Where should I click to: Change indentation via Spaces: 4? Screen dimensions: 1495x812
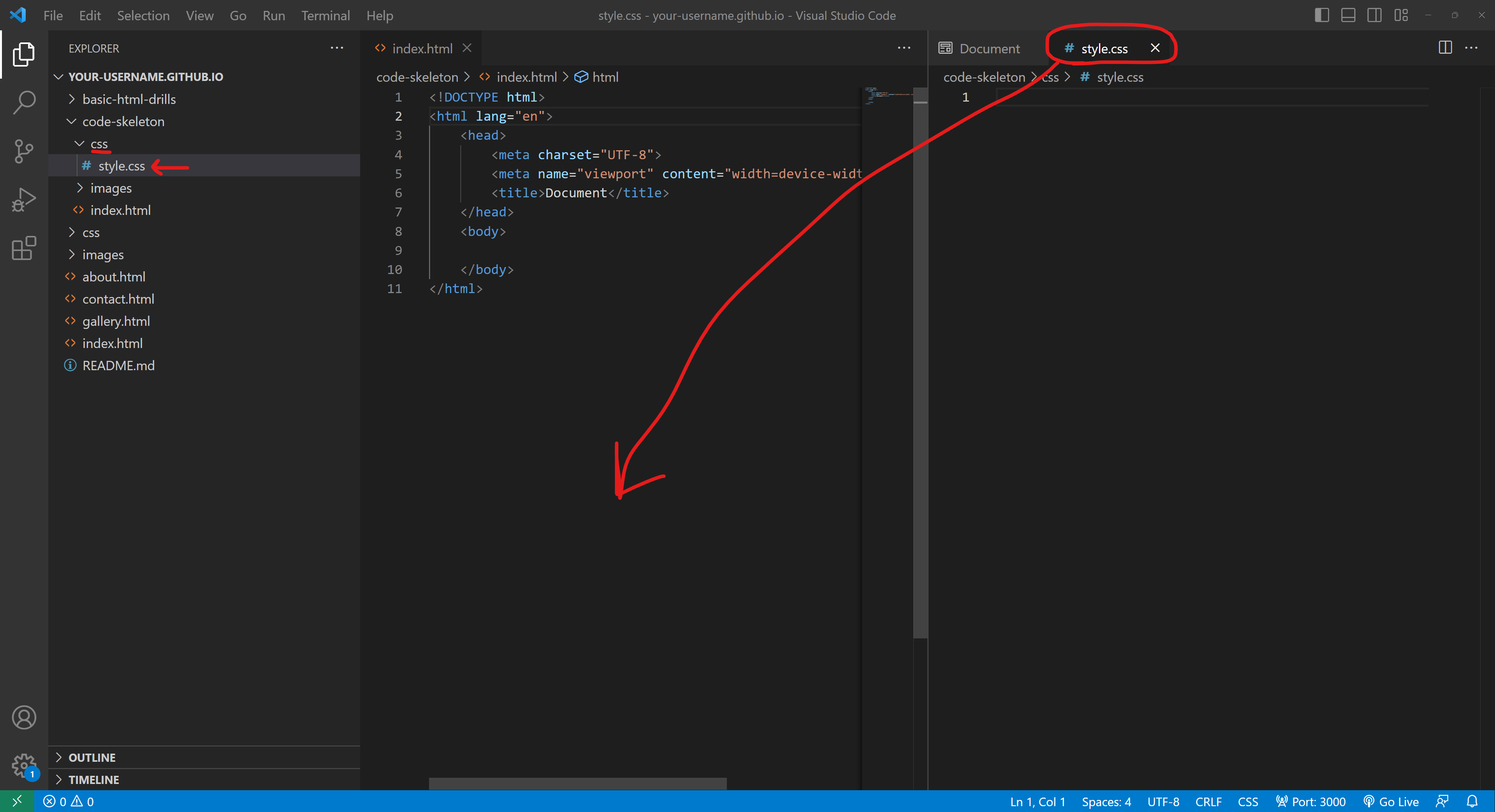tap(1106, 801)
